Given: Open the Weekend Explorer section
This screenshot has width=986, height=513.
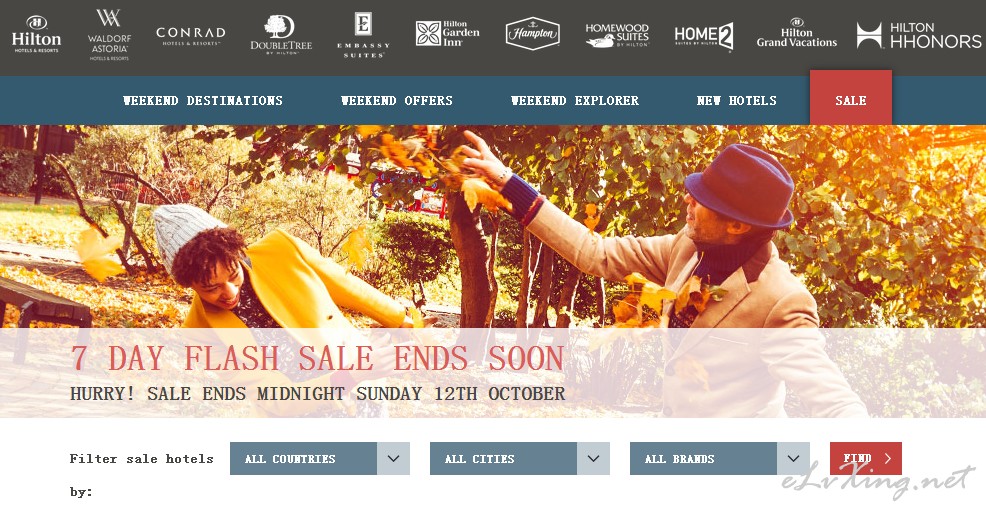Looking at the screenshot, I should click(x=575, y=101).
